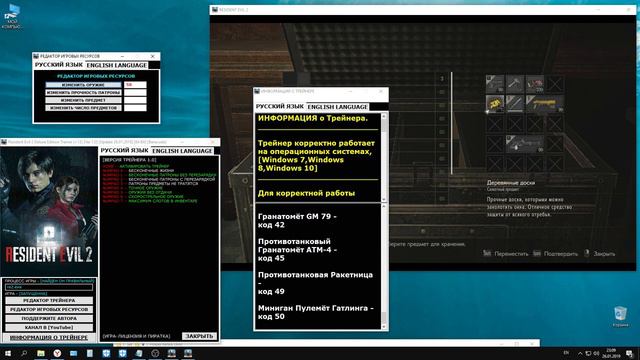The width and height of the screenshot is (640, 360).
Task: Click the taskbar clock and date
Action: pyautogui.click(x=611, y=353)
